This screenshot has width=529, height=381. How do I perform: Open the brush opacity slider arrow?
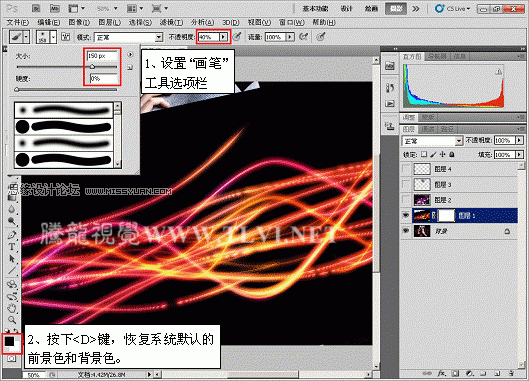tap(223, 37)
